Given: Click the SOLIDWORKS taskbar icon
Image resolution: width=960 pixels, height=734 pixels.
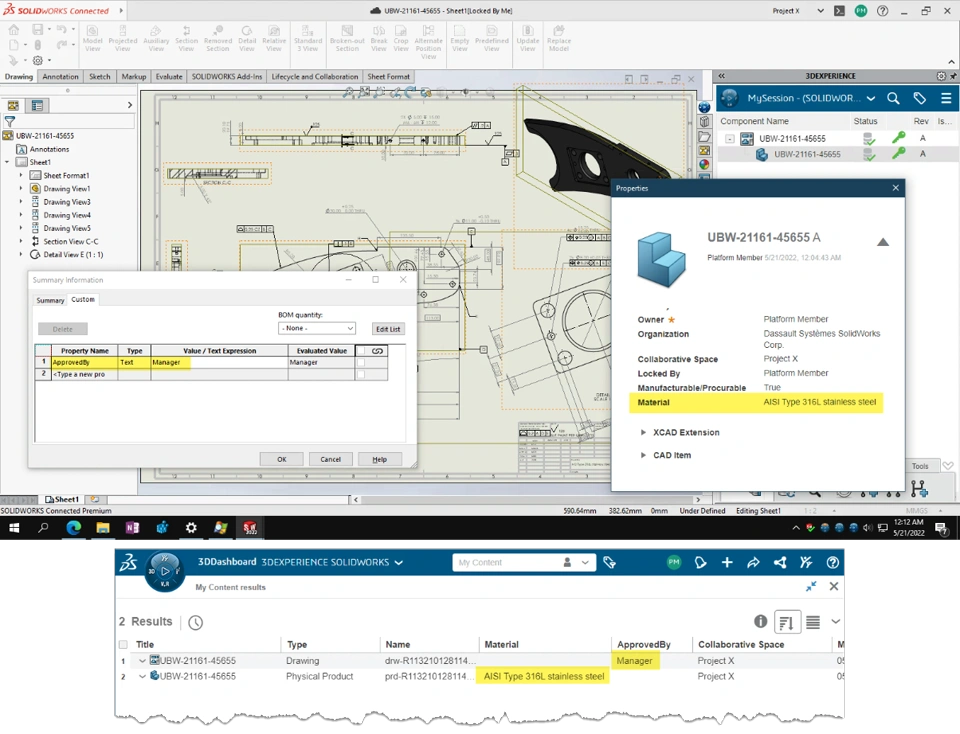Looking at the screenshot, I should click(250, 528).
